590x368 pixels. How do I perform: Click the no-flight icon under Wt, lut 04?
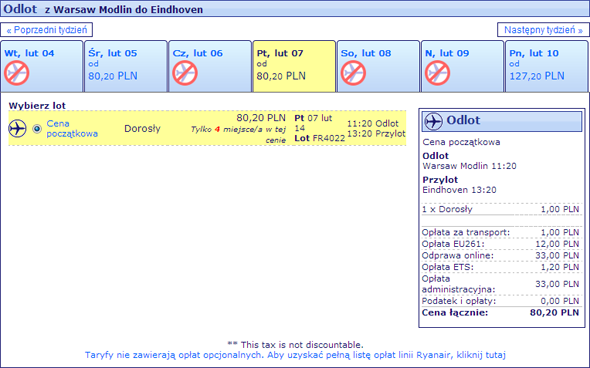17,73
